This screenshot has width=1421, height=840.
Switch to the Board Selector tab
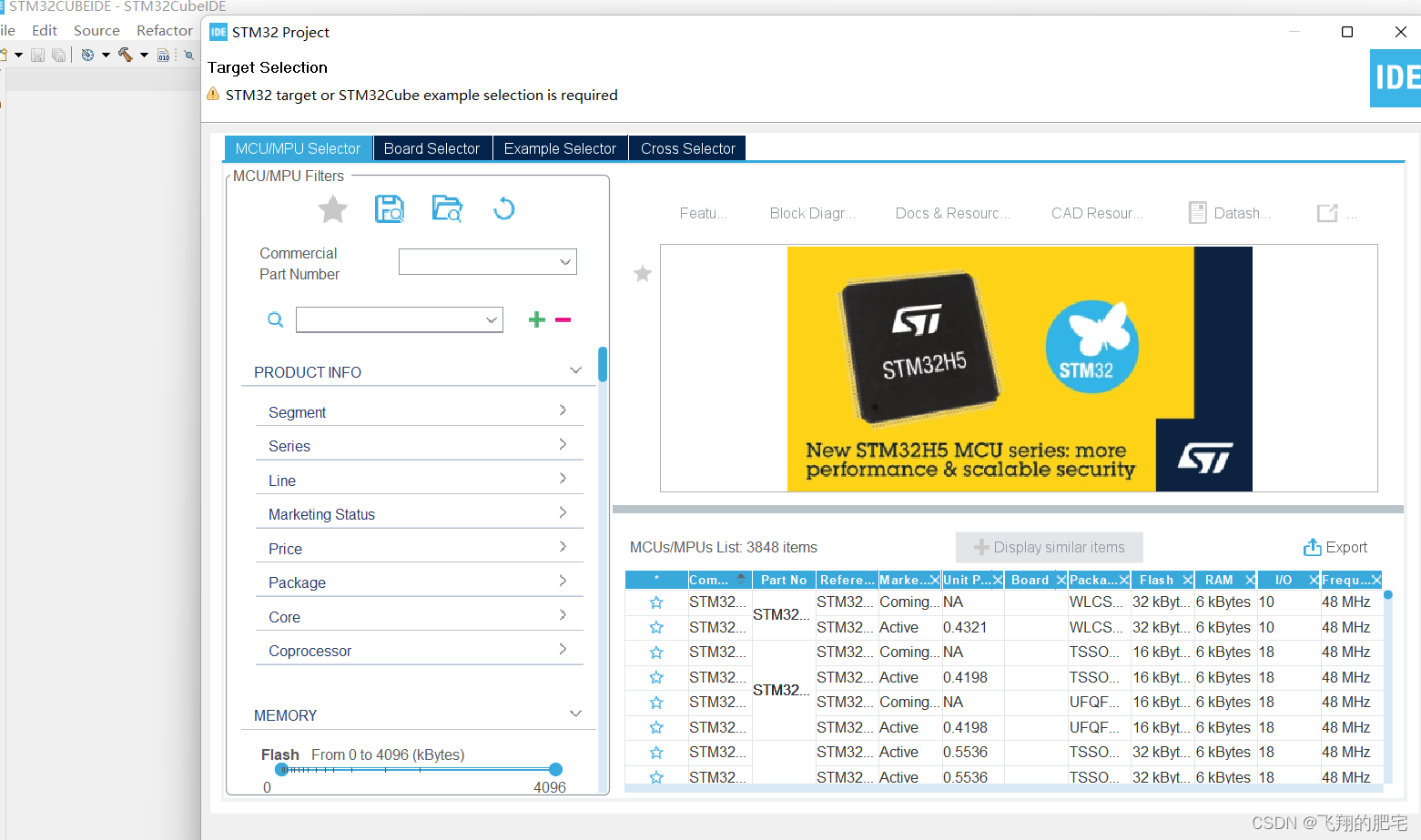pos(431,148)
